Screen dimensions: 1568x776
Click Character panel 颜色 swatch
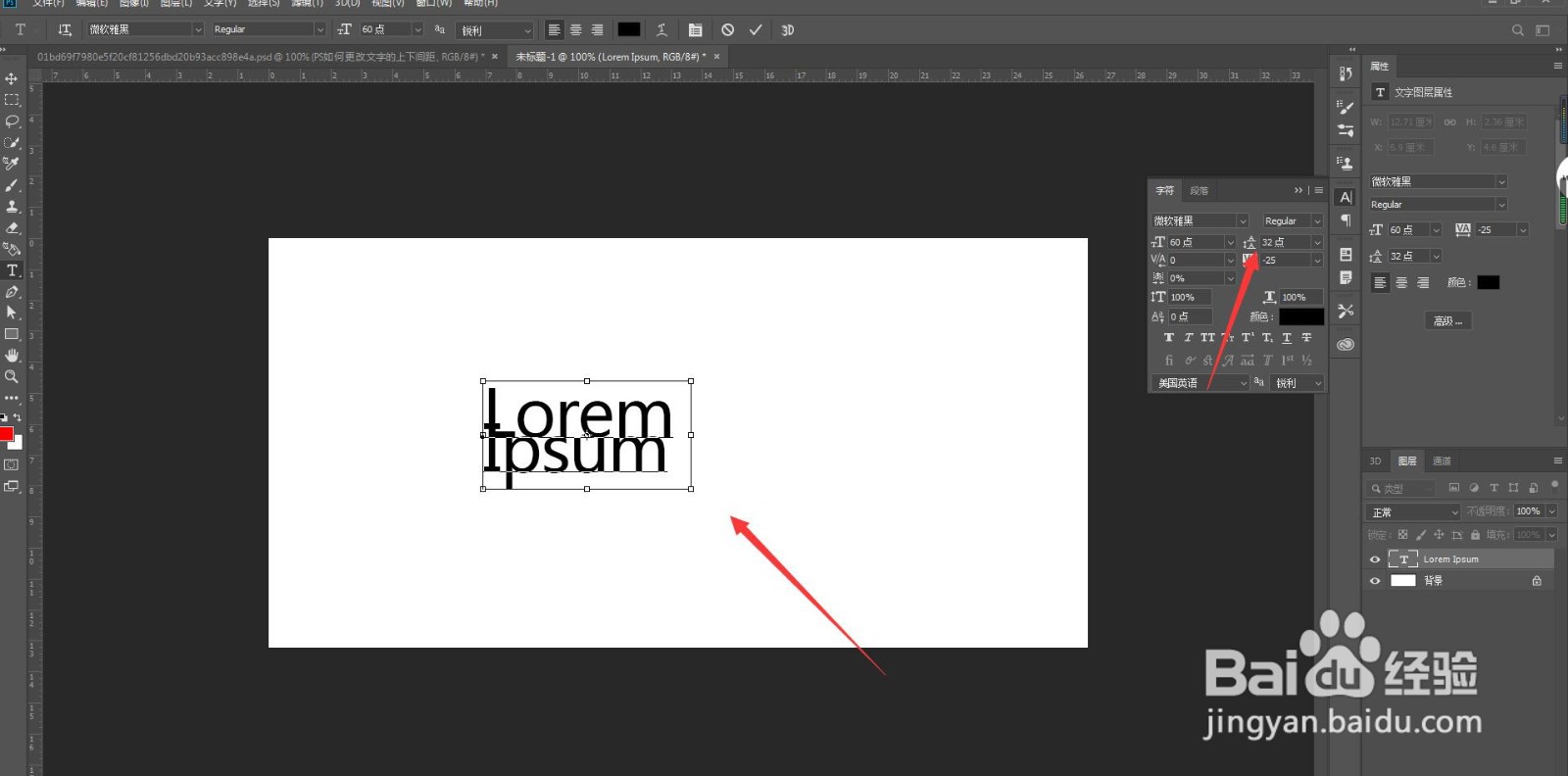tap(1301, 316)
